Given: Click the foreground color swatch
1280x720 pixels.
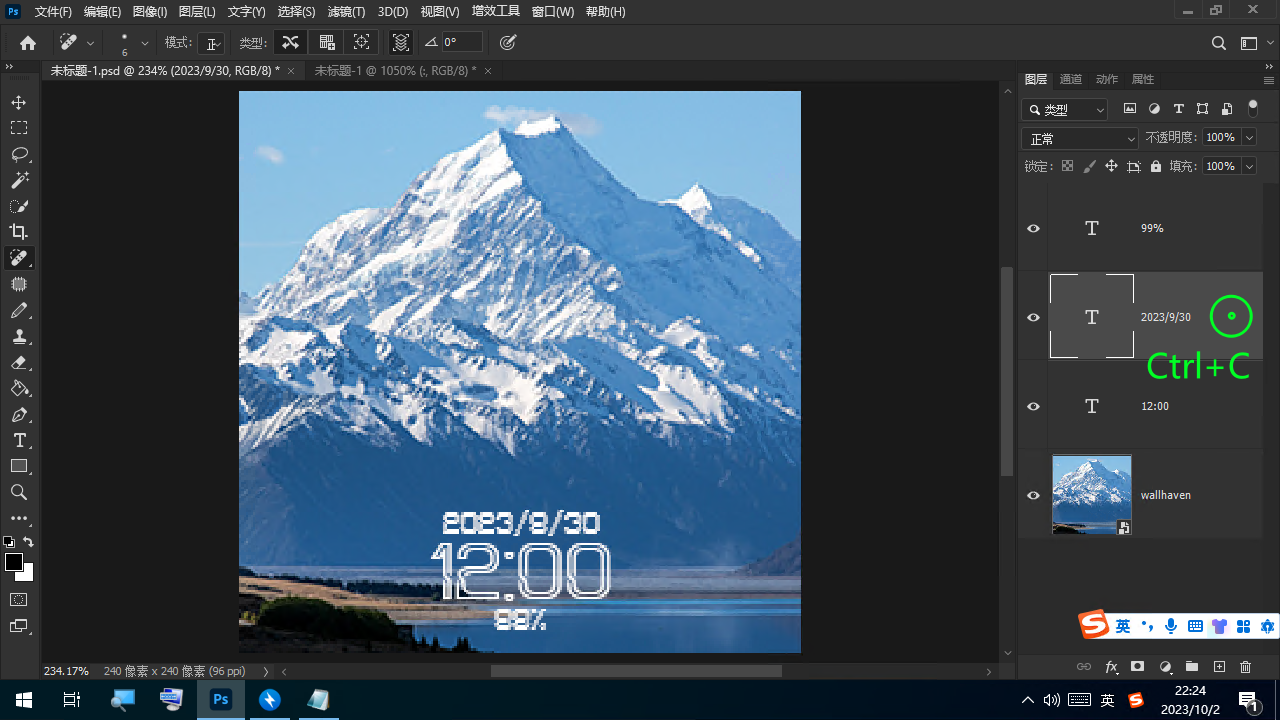Looking at the screenshot, I should [x=14, y=562].
